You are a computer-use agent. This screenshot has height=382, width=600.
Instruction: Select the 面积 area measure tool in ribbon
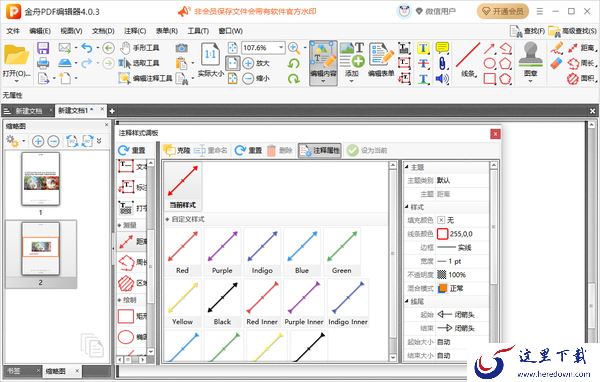(x=581, y=78)
